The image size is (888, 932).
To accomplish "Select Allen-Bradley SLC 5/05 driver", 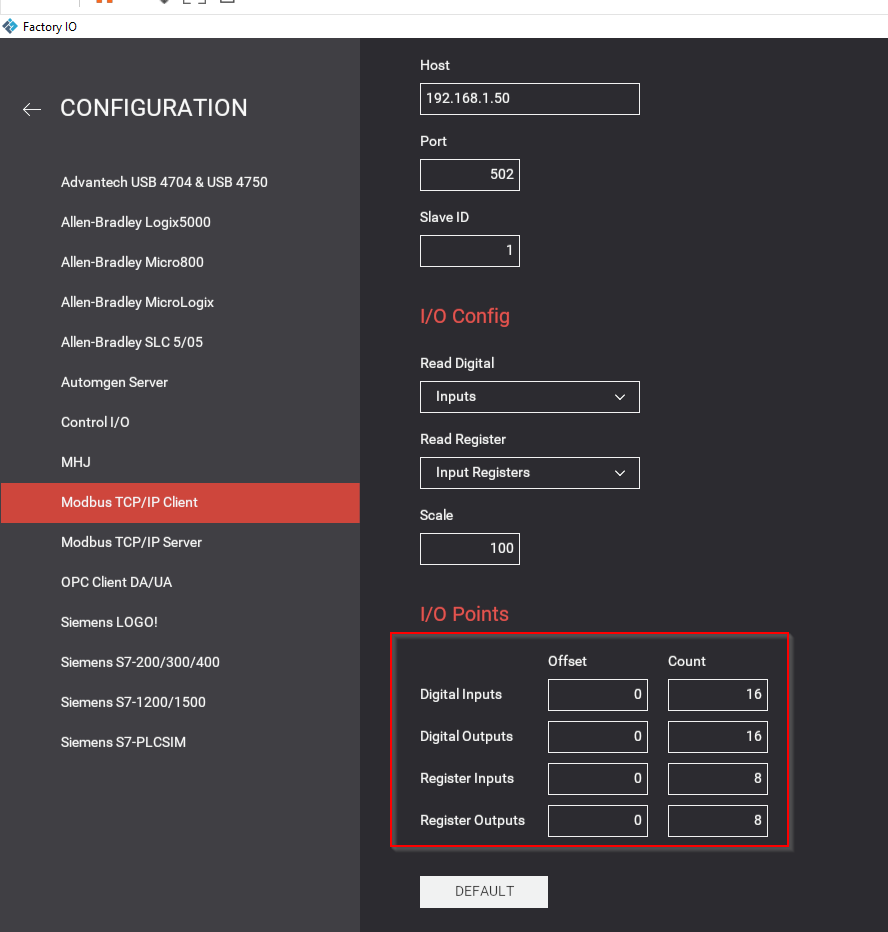I will coord(132,342).
